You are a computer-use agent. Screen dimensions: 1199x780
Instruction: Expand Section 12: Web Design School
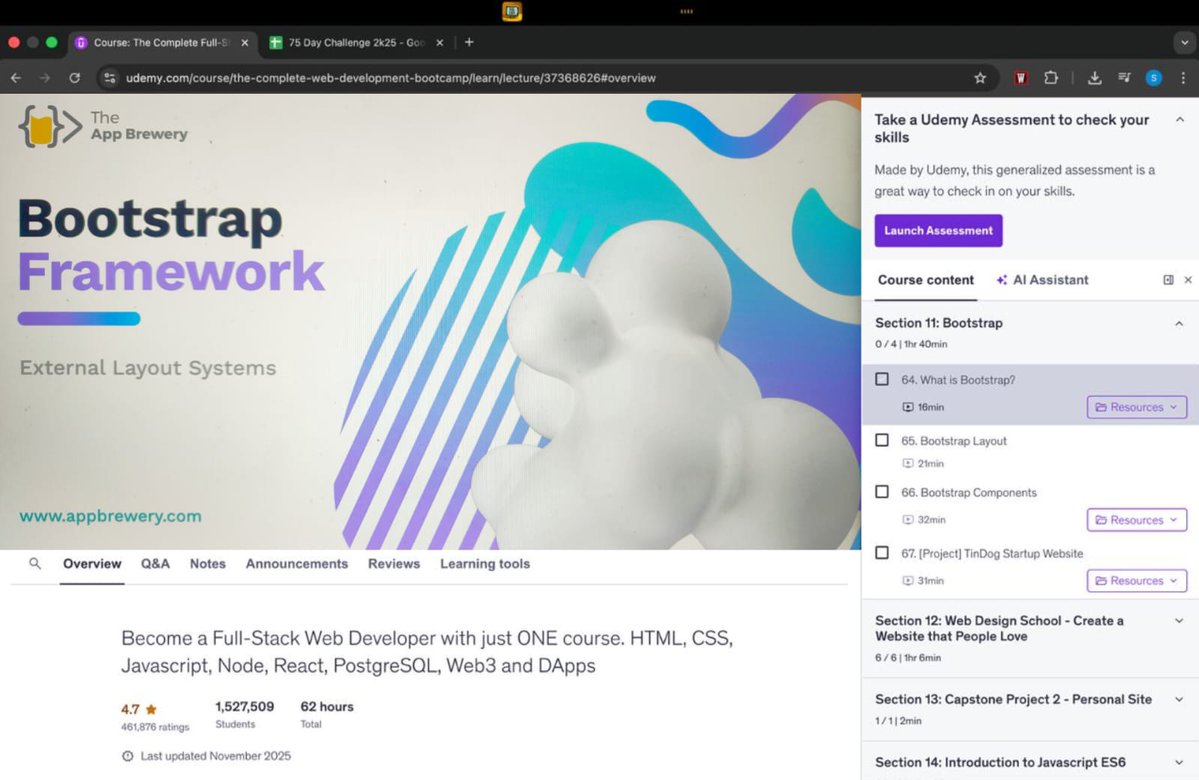pyautogui.click(x=1179, y=621)
